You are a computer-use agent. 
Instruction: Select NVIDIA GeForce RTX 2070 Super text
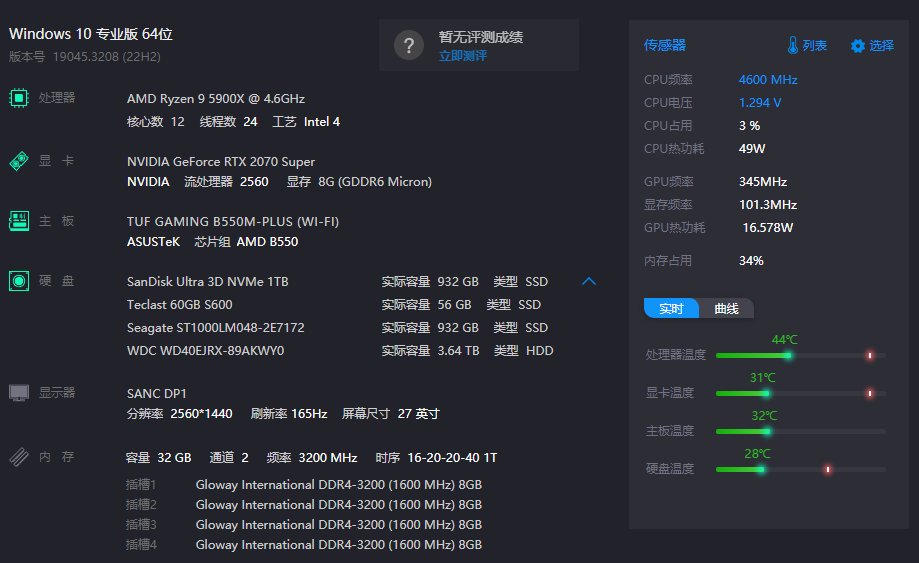click(221, 162)
